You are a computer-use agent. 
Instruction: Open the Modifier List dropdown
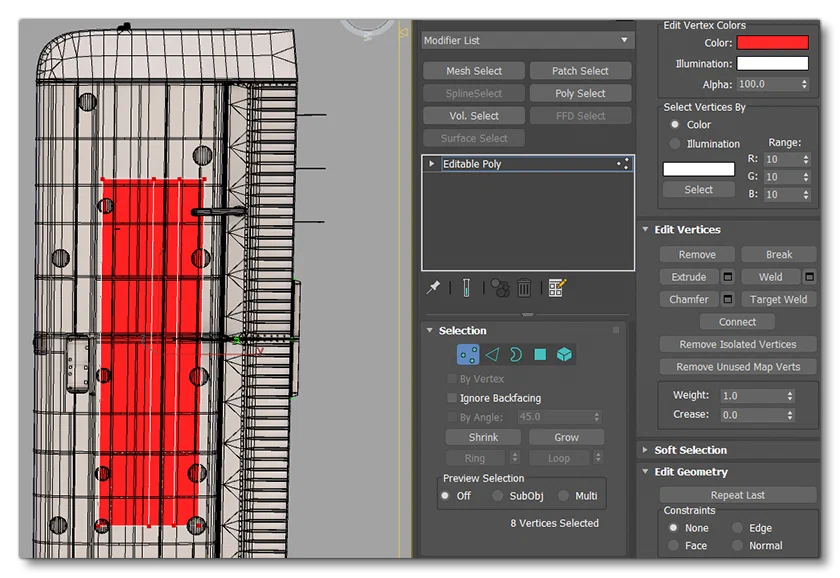(x=528, y=40)
